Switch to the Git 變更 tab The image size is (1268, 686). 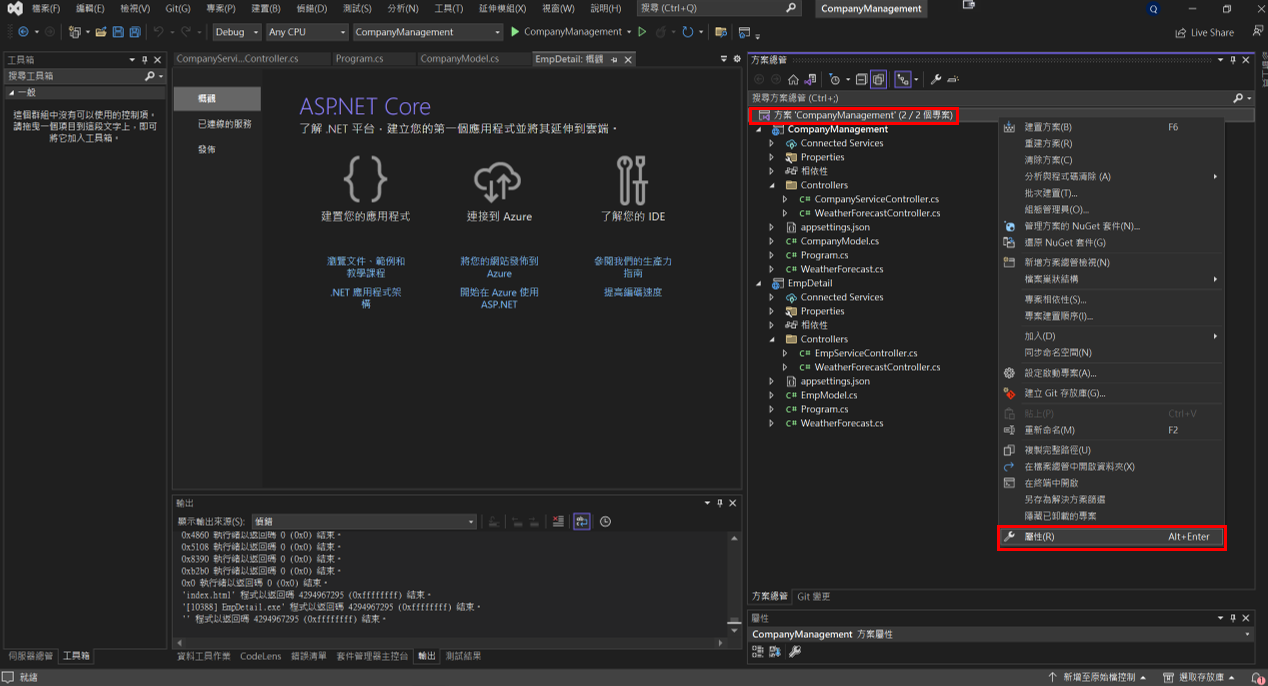813,596
